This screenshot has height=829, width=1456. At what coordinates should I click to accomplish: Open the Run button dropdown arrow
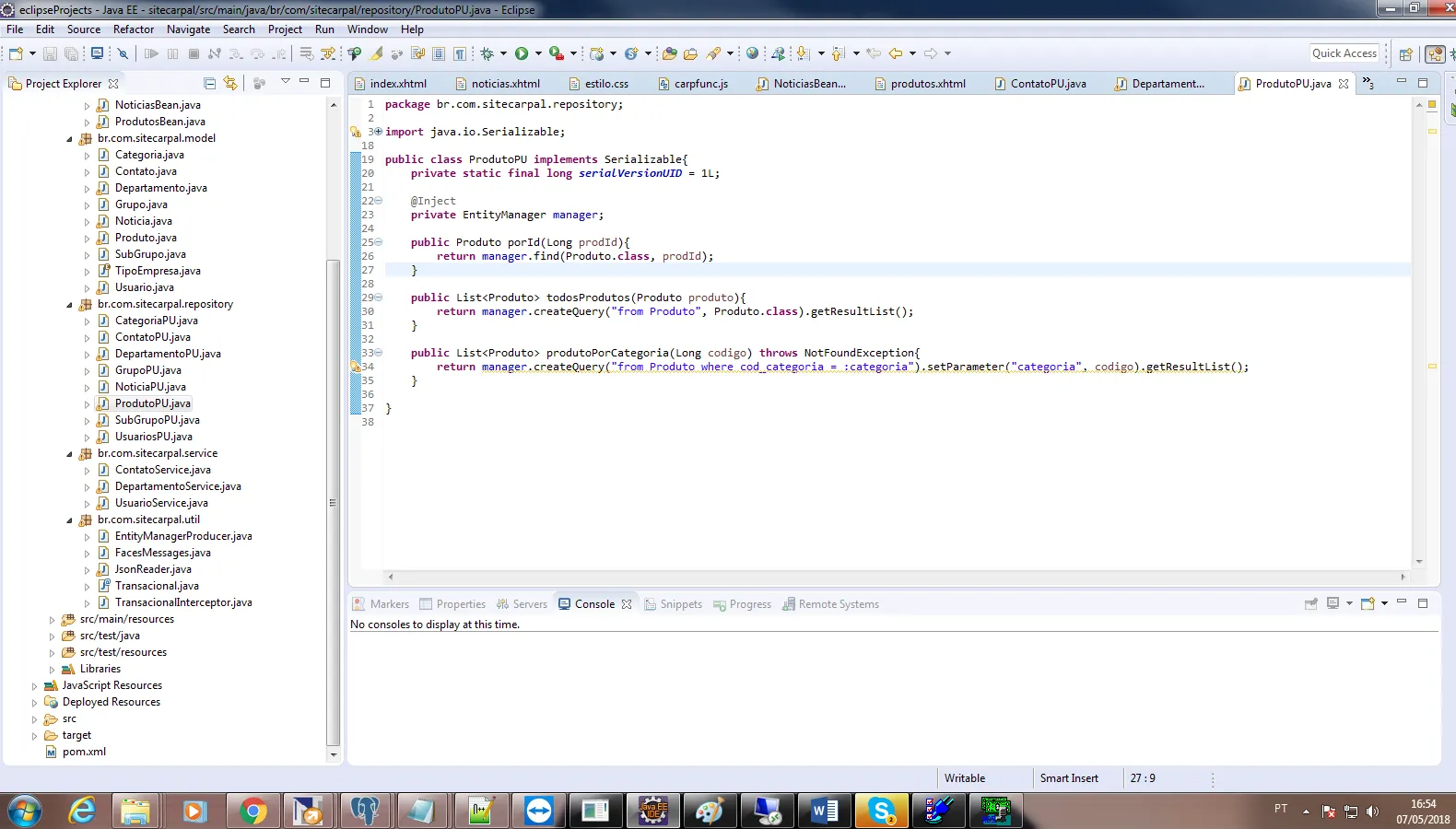click(537, 53)
